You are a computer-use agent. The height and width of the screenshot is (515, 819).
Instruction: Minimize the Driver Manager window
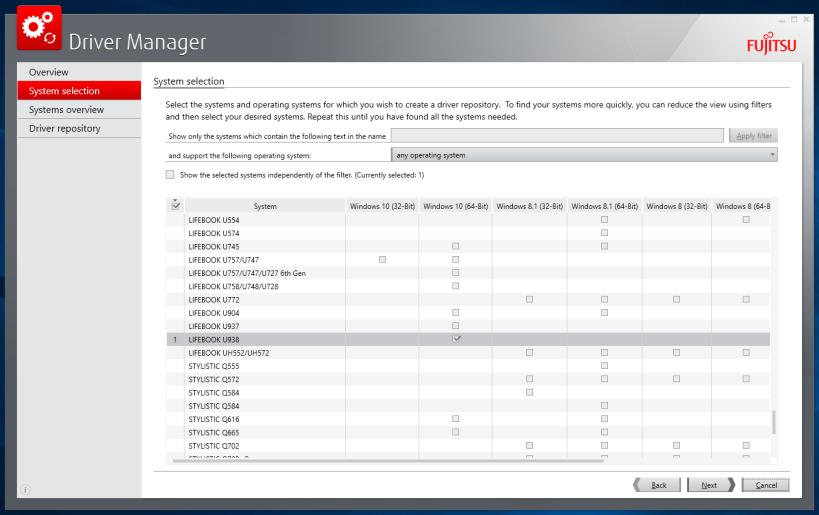[x=782, y=20]
